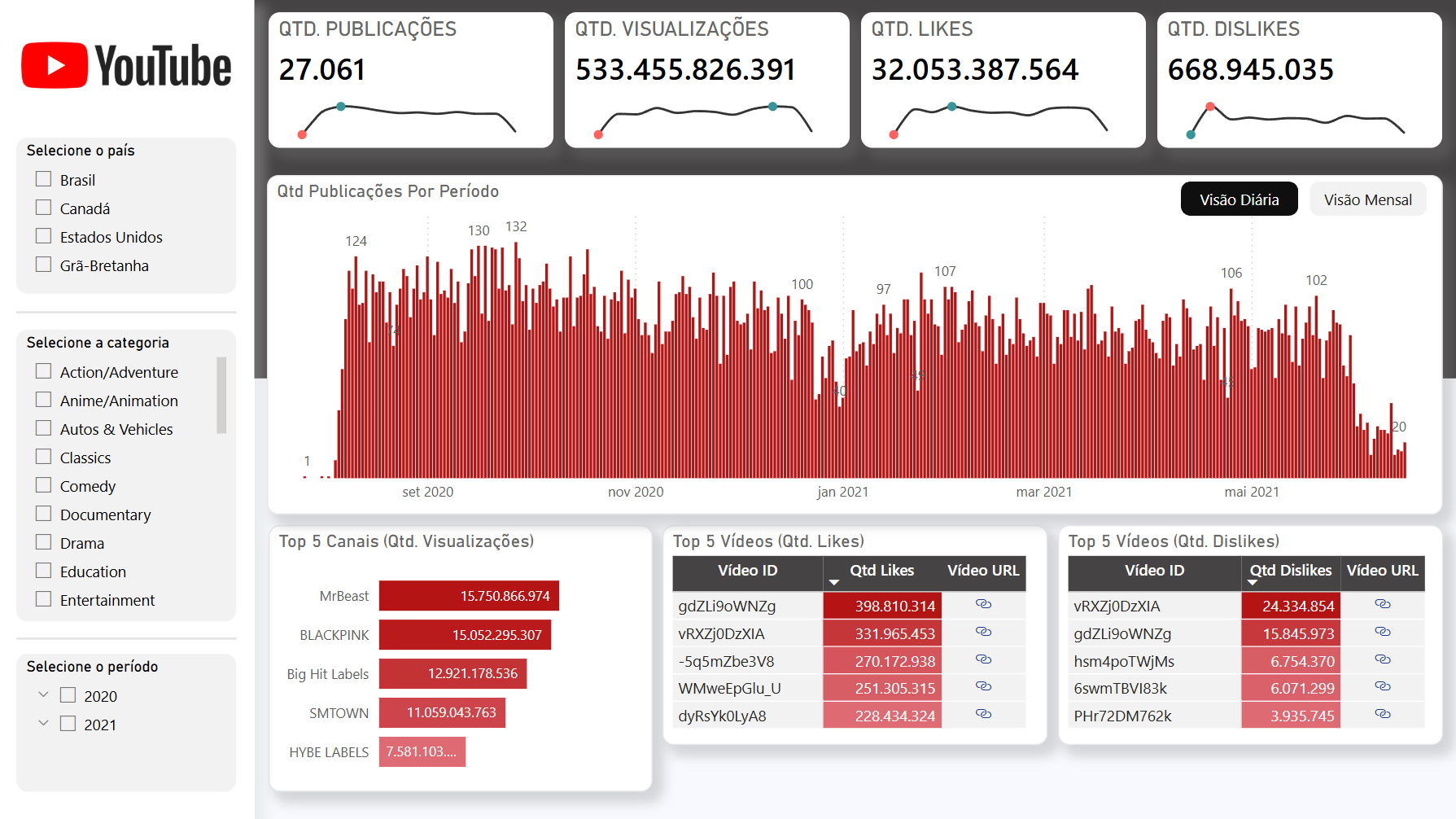Expand the 2020 period tree node
The image size is (1456, 819).
44,695
